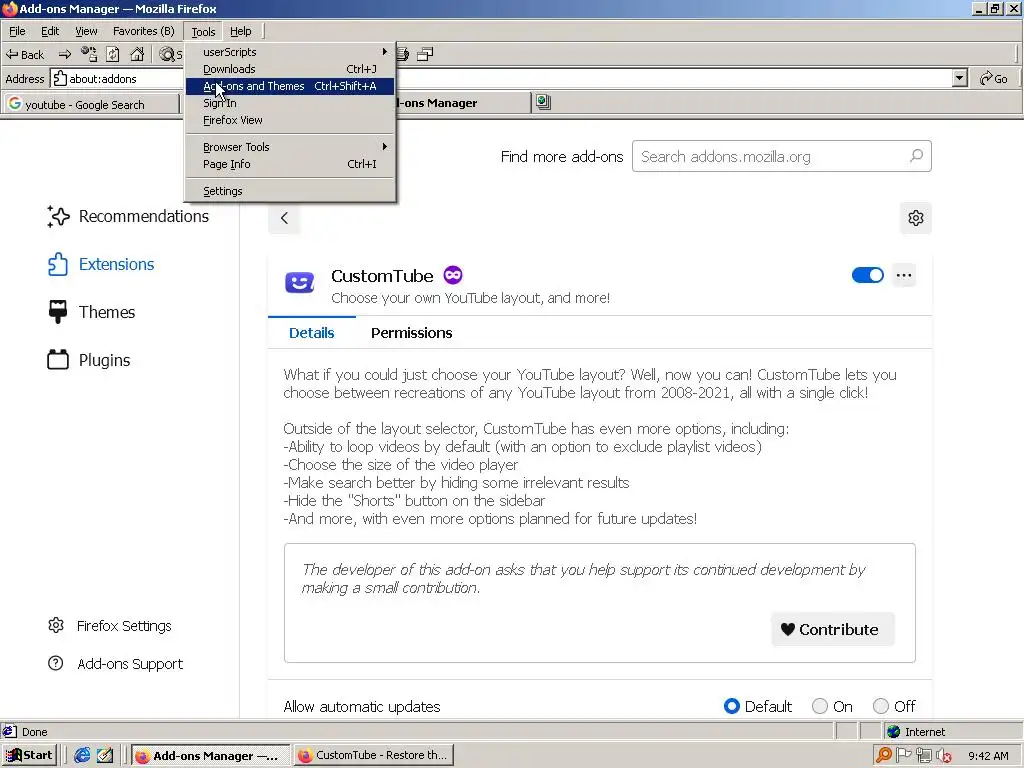The width and height of the screenshot is (1024, 768).
Task: Open the three-dot more options for CustomTube
Action: (x=904, y=275)
